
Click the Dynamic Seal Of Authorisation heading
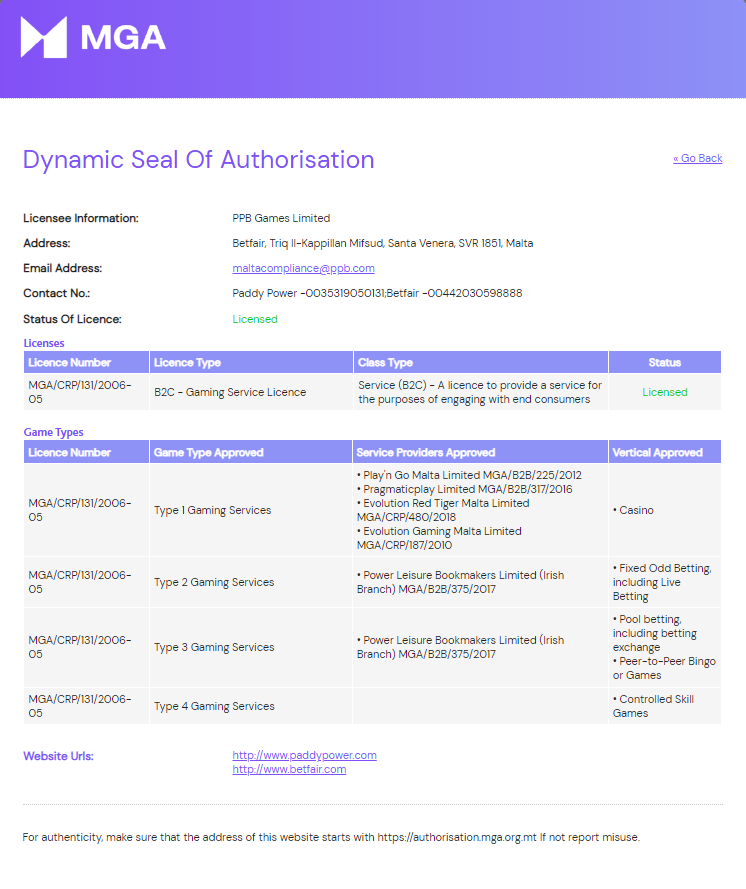tap(198, 160)
